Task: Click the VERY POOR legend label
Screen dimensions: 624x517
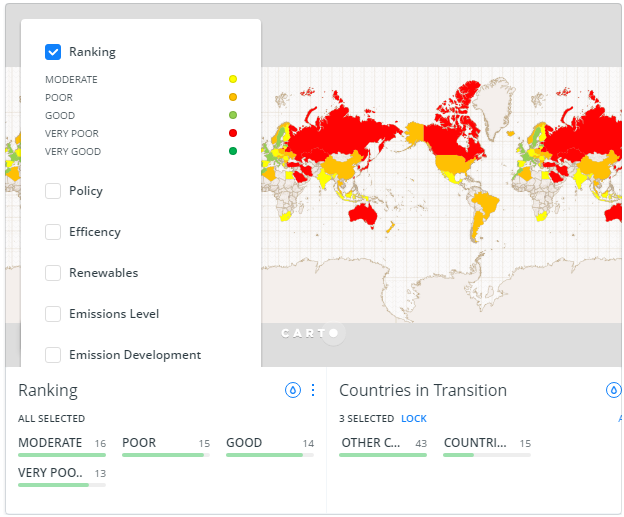Action: [x=72, y=134]
